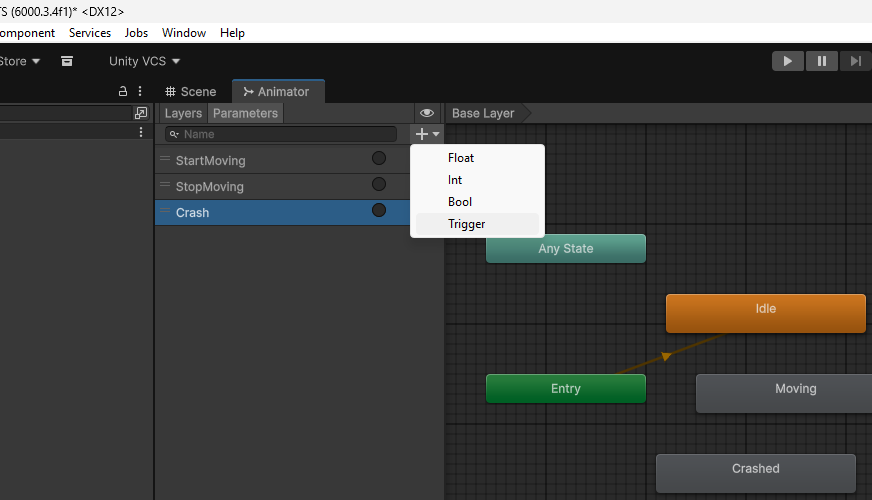
Task: Open the Component menu
Action: (27, 33)
